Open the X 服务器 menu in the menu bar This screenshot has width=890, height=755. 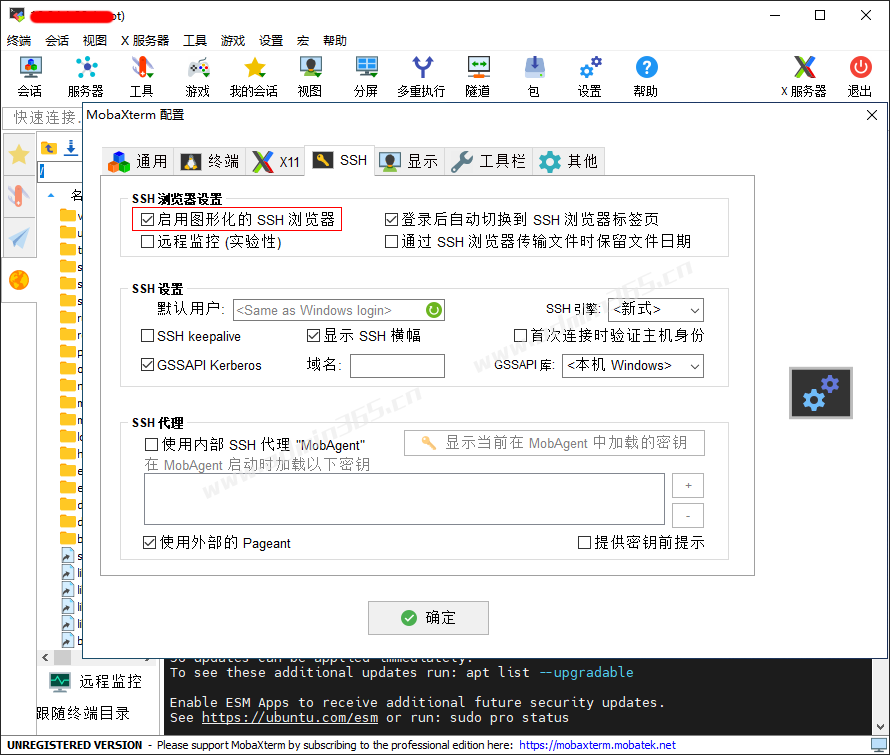coord(145,41)
